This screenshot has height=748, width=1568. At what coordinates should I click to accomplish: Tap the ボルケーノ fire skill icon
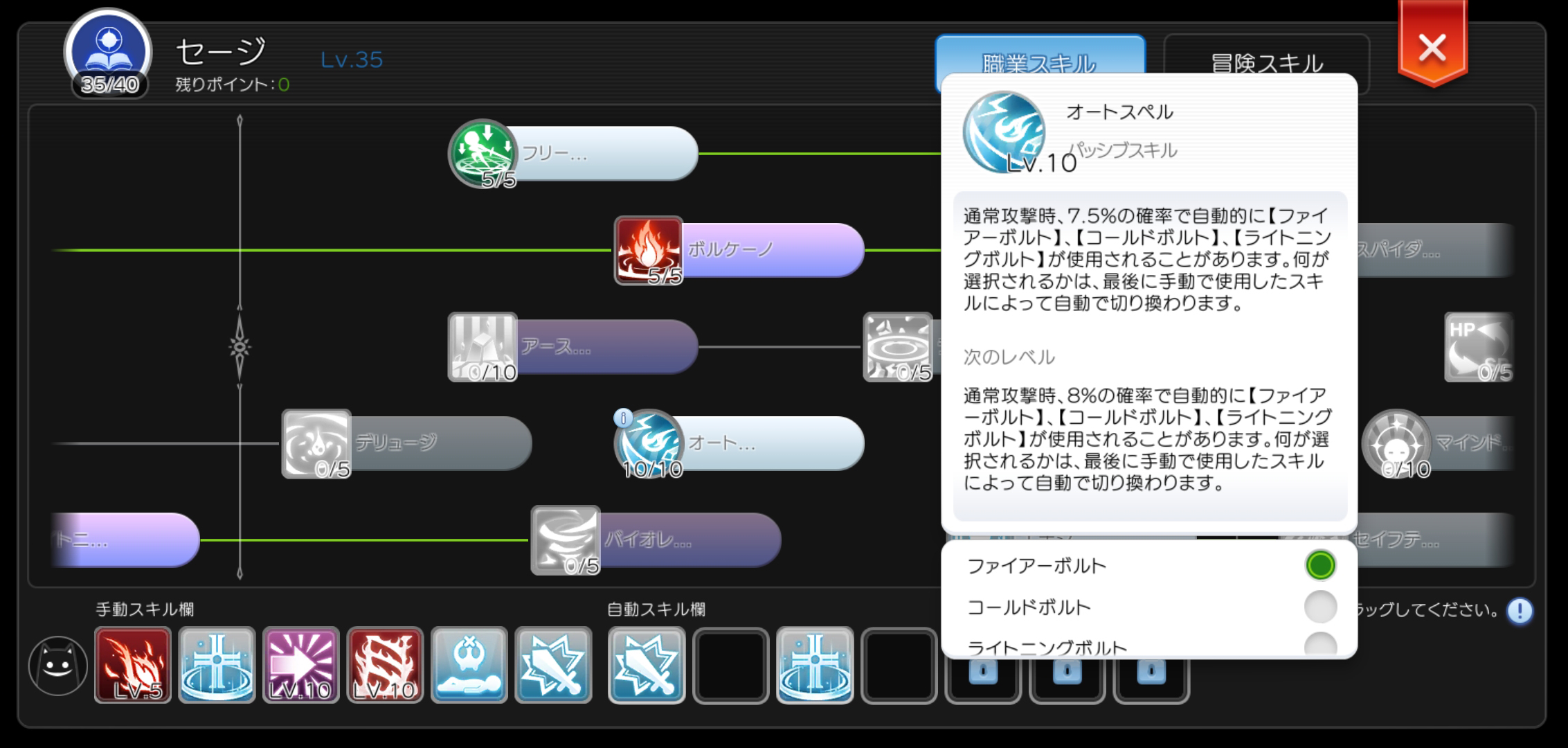(649, 250)
